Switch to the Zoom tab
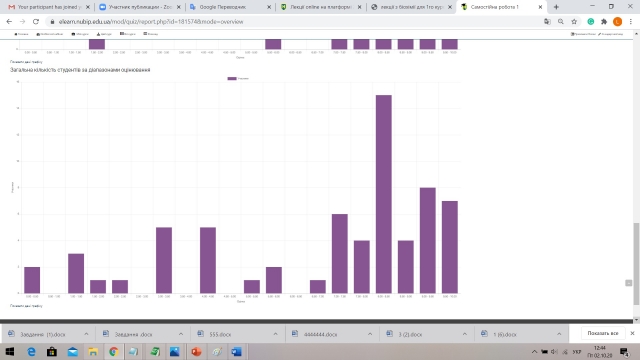The height and width of the screenshot is (360, 640). tap(140, 7)
